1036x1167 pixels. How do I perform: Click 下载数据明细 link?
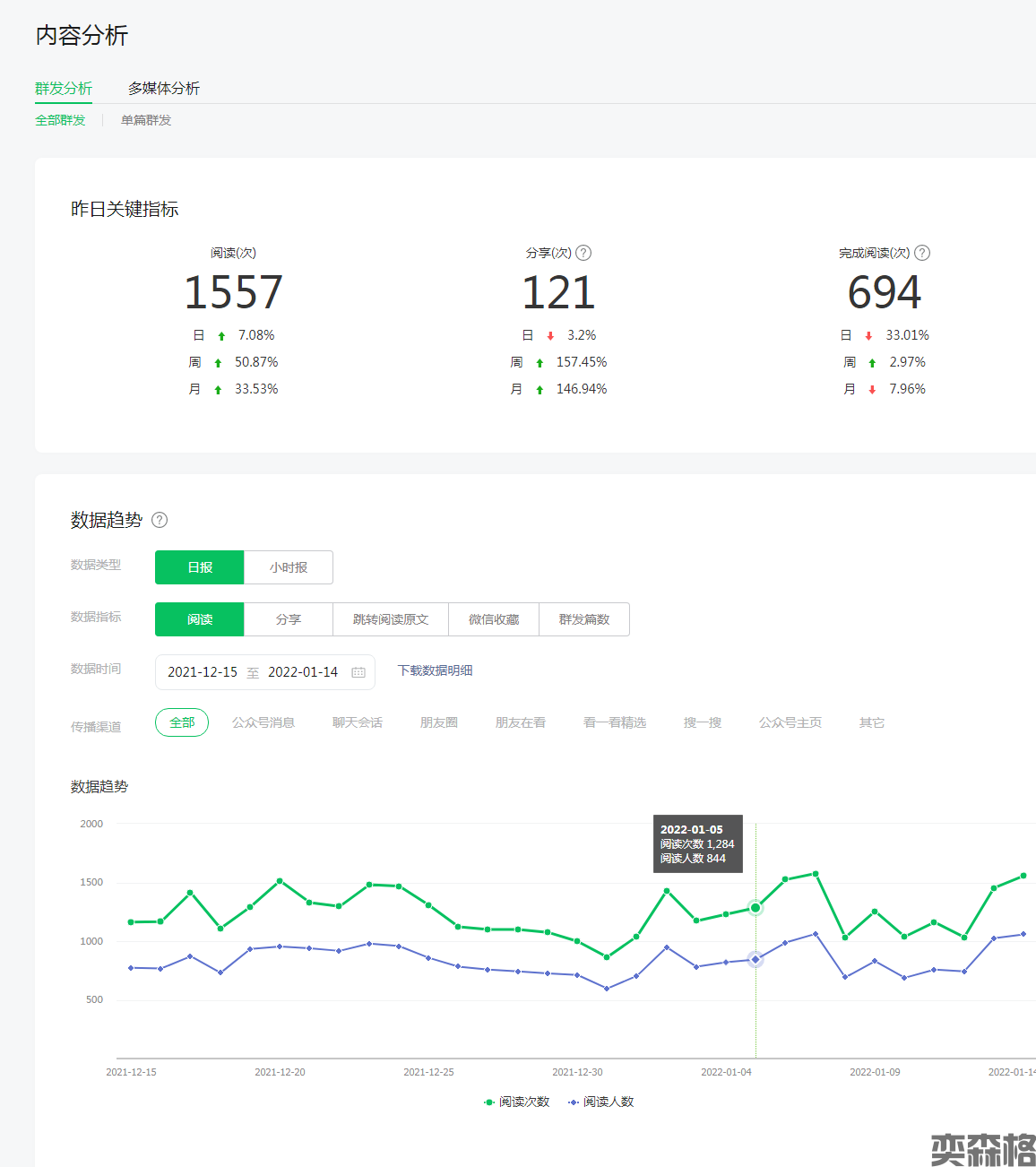click(x=435, y=670)
